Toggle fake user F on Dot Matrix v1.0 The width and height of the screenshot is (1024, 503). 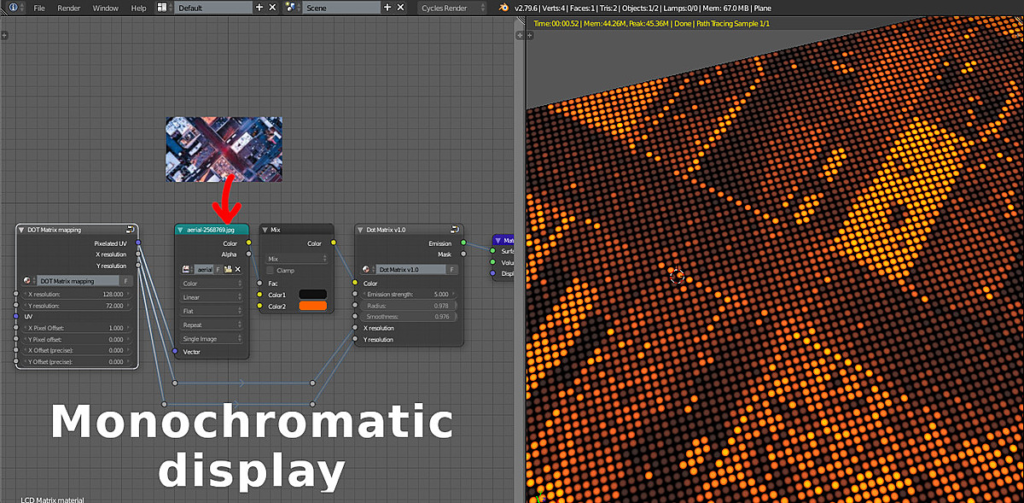point(451,269)
